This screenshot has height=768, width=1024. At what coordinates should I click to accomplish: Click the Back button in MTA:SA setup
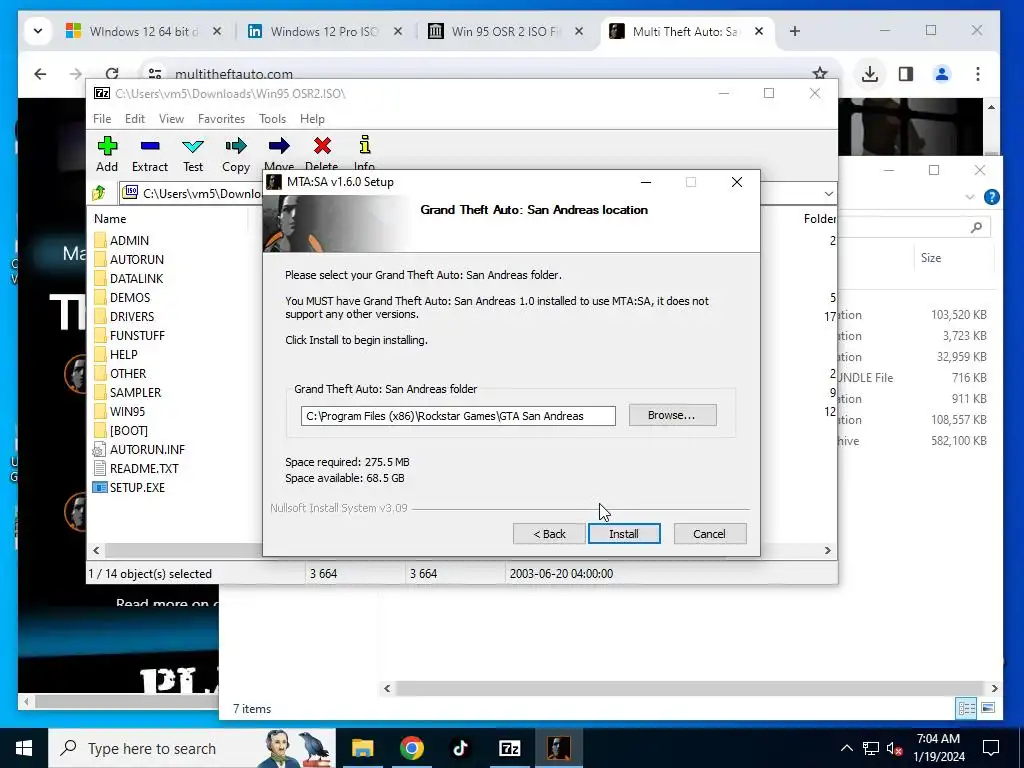[549, 534]
